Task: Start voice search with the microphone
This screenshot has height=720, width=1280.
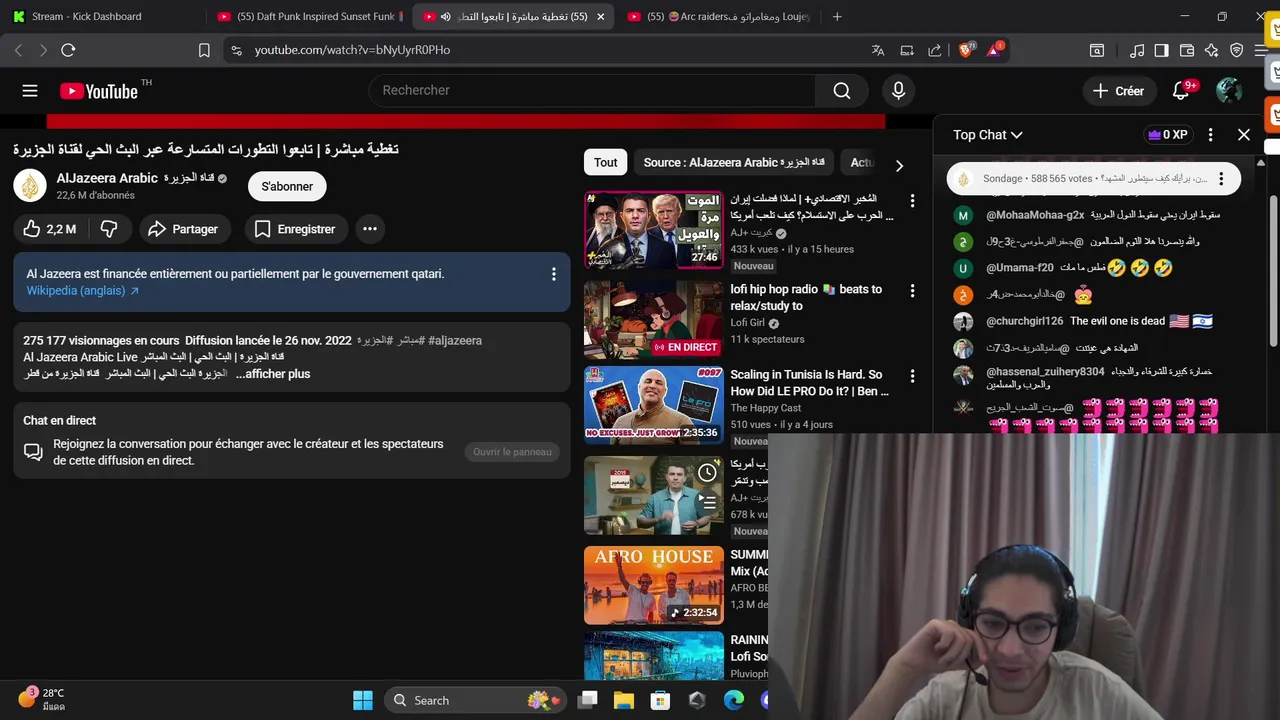Action: click(898, 91)
